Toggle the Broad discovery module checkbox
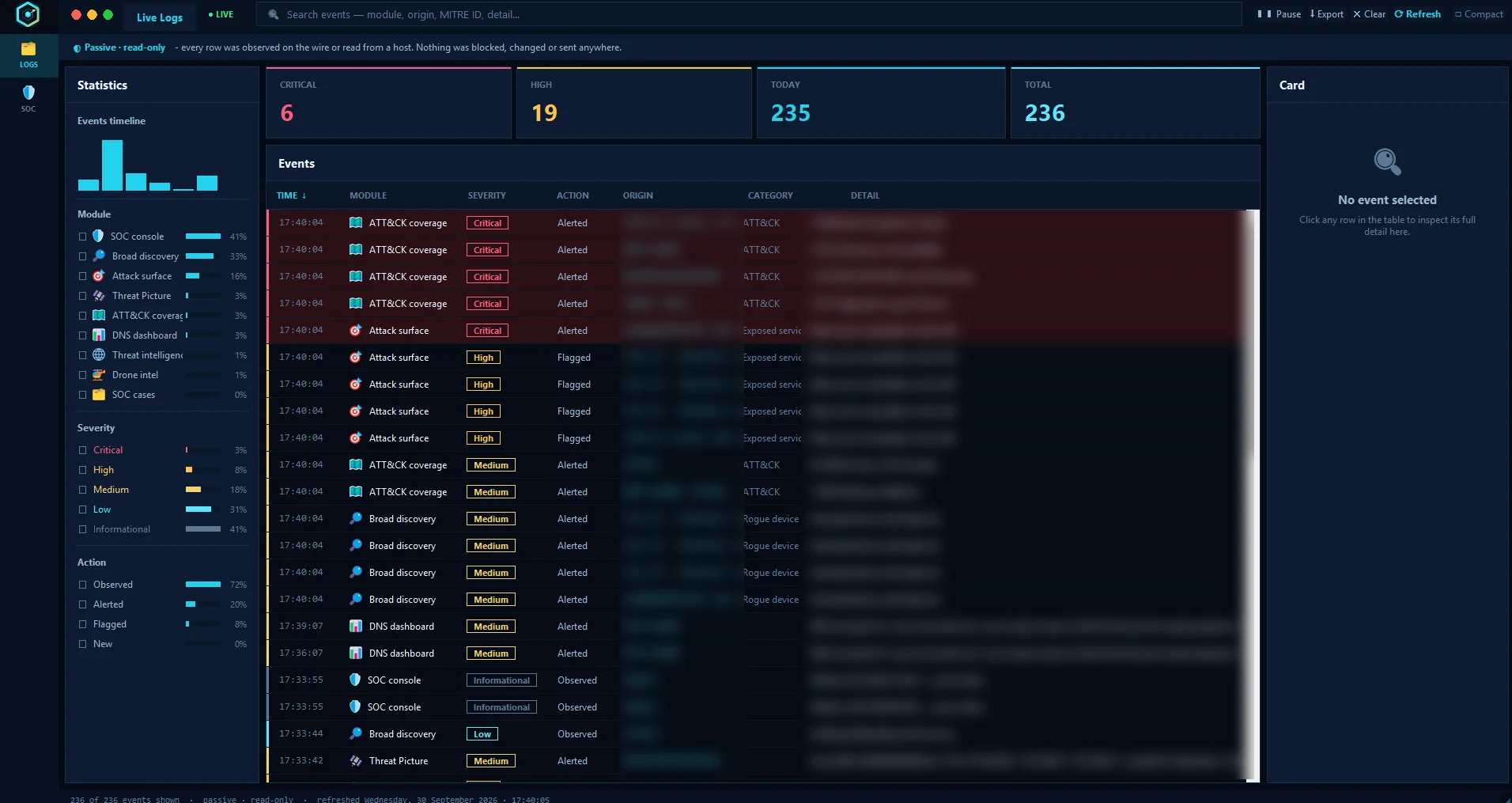The height and width of the screenshot is (803, 1512). pyautogui.click(x=82, y=256)
